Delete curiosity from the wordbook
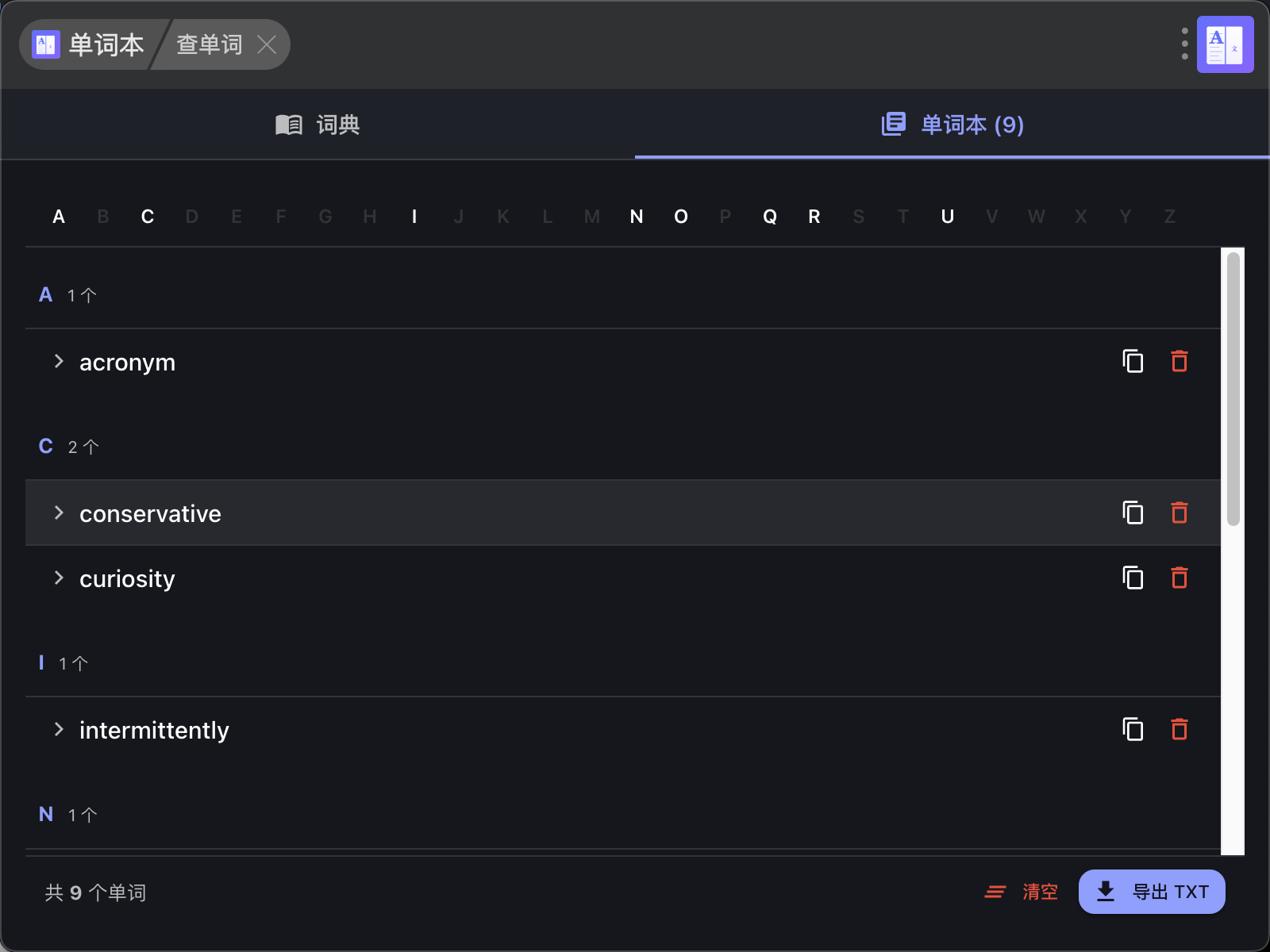Viewport: 1270px width, 952px height. click(1180, 578)
